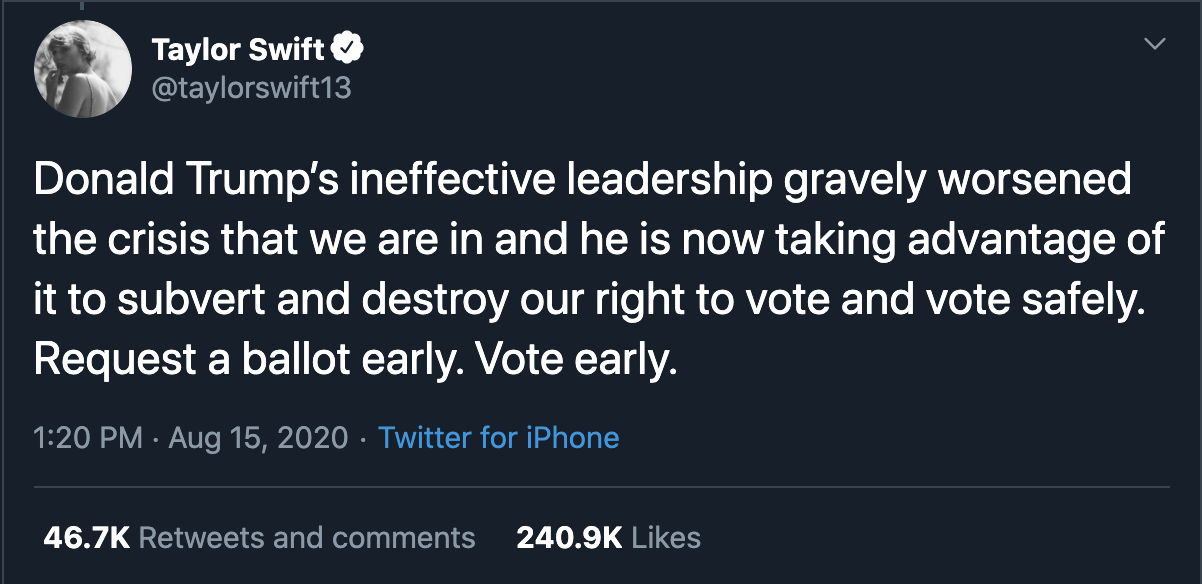Click the Likes label
This screenshot has width=1202, height=584.
click(667, 537)
